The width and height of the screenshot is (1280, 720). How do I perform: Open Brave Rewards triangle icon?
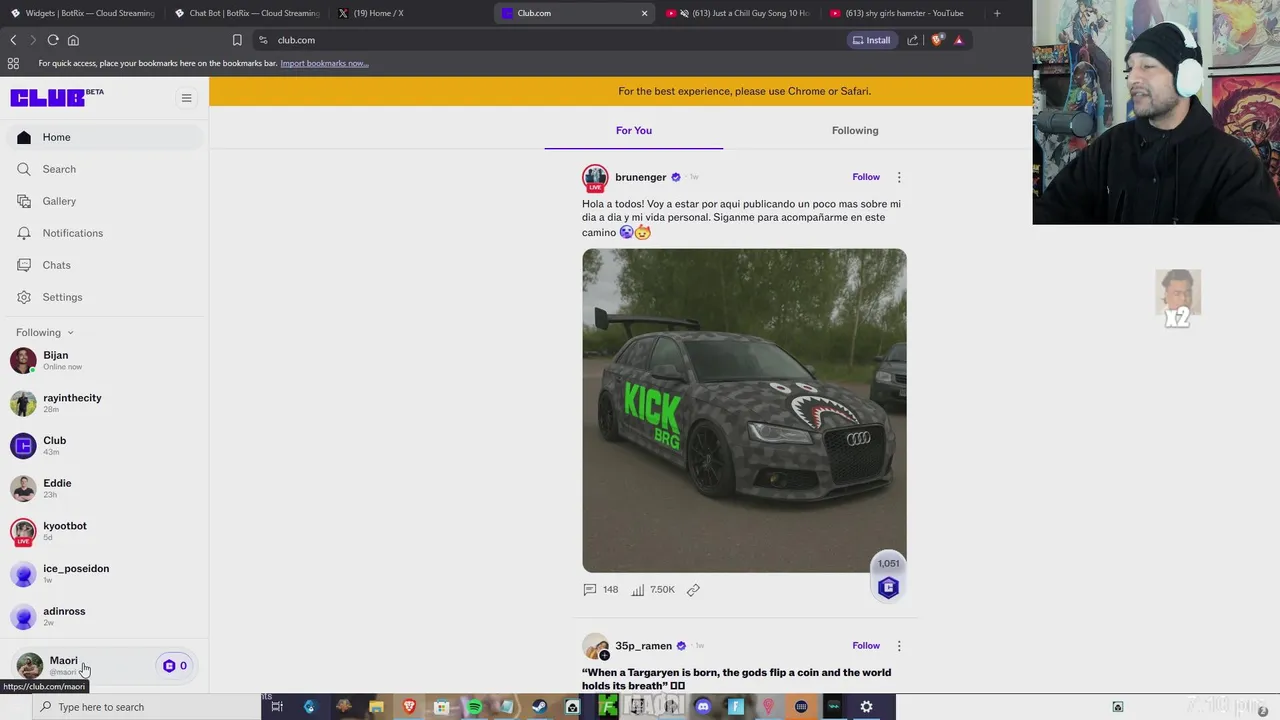958,40
